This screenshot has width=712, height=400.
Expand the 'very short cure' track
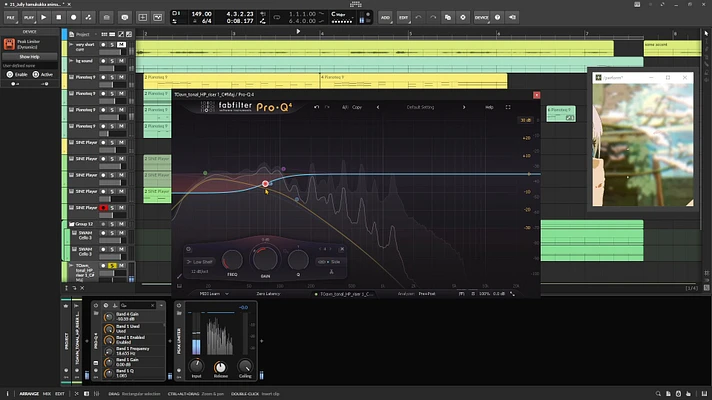click(71, 44)
